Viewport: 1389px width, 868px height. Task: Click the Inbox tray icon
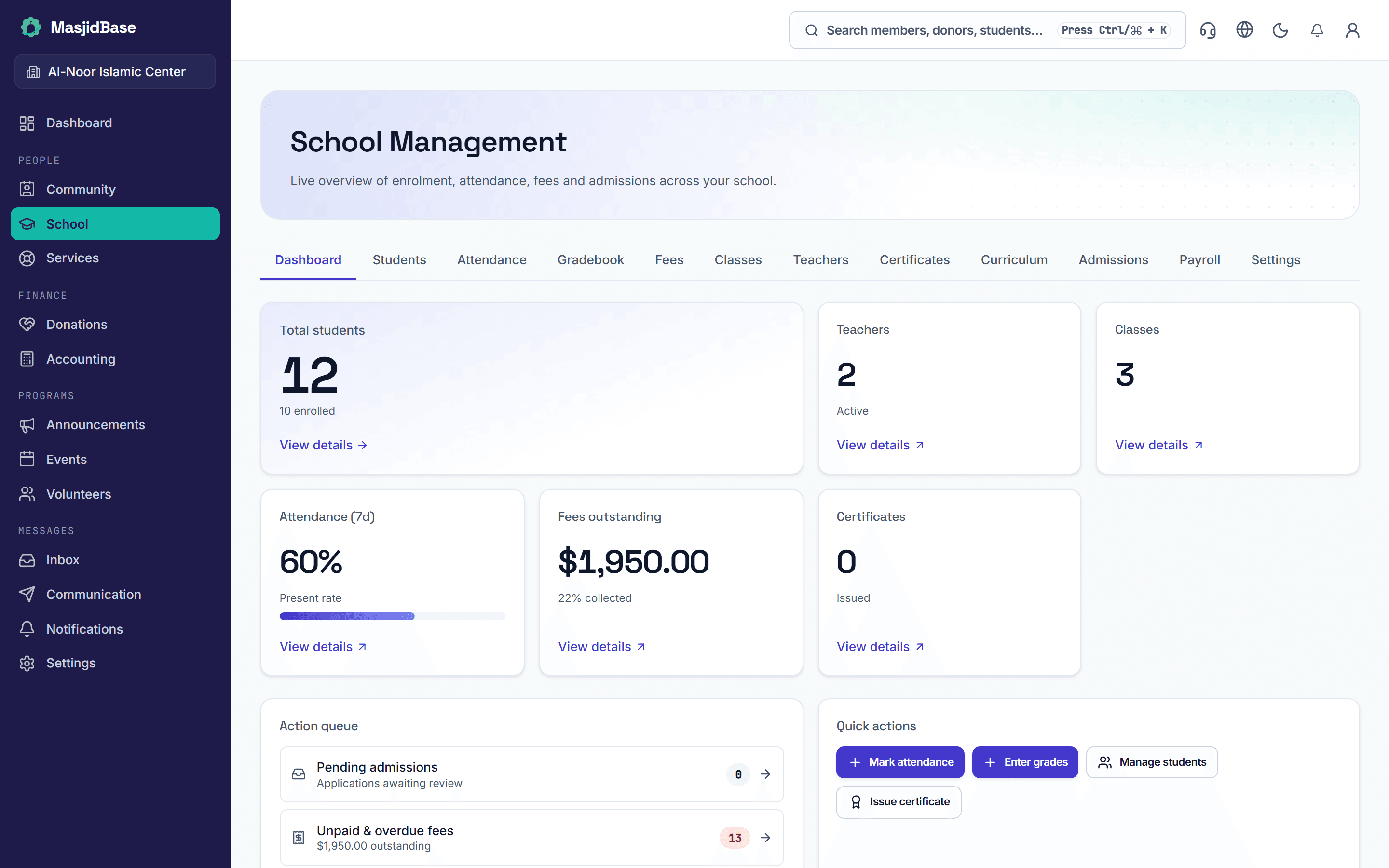[x=27, y=560]
